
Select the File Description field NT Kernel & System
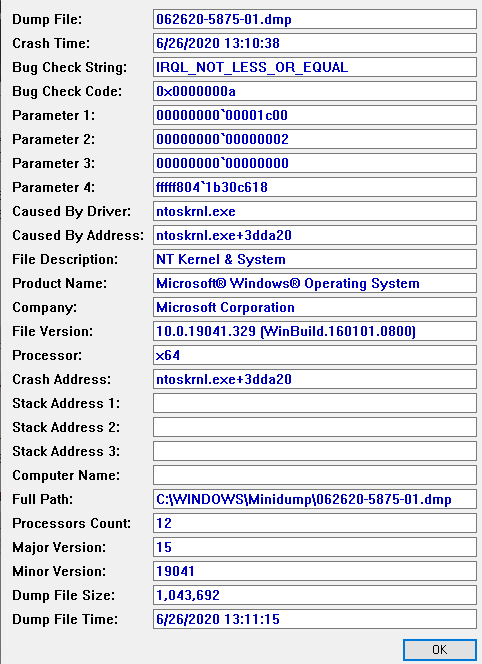click(x=315, y=259)
